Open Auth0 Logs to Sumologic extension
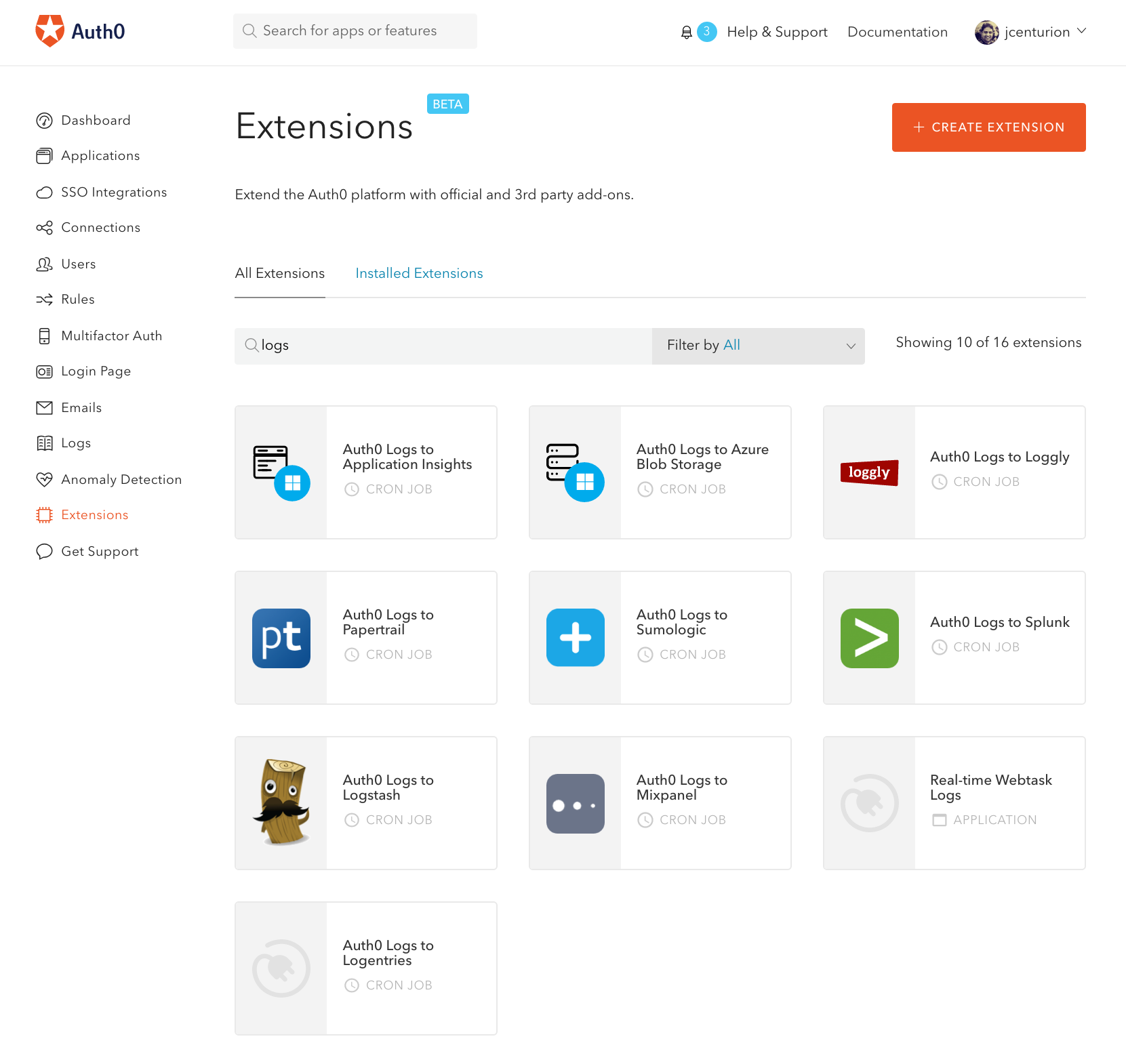The image size is (1126, 1064). (x=660, y=638)
